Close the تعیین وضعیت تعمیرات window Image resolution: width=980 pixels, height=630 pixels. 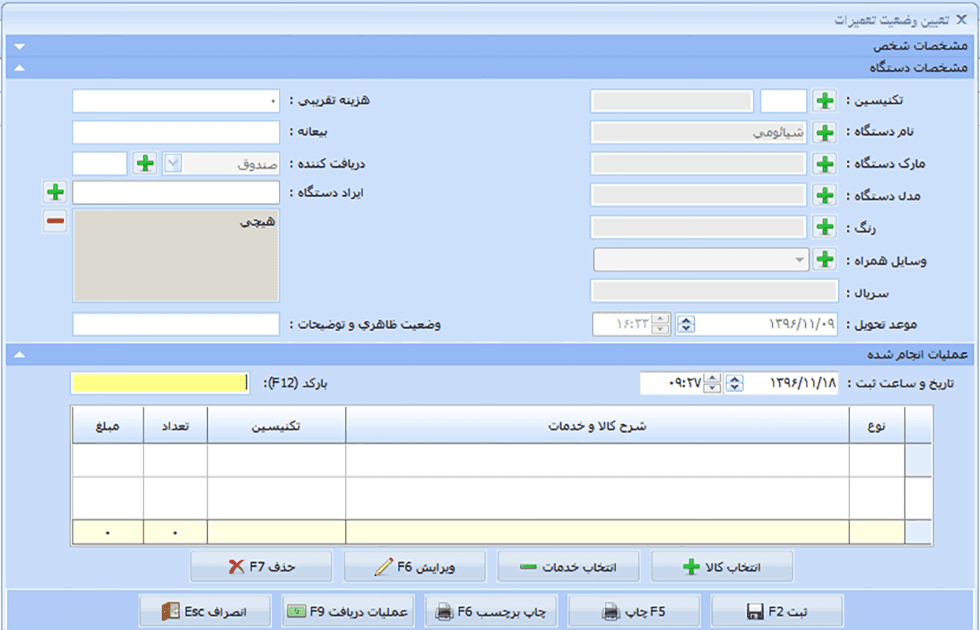point(961,19)
